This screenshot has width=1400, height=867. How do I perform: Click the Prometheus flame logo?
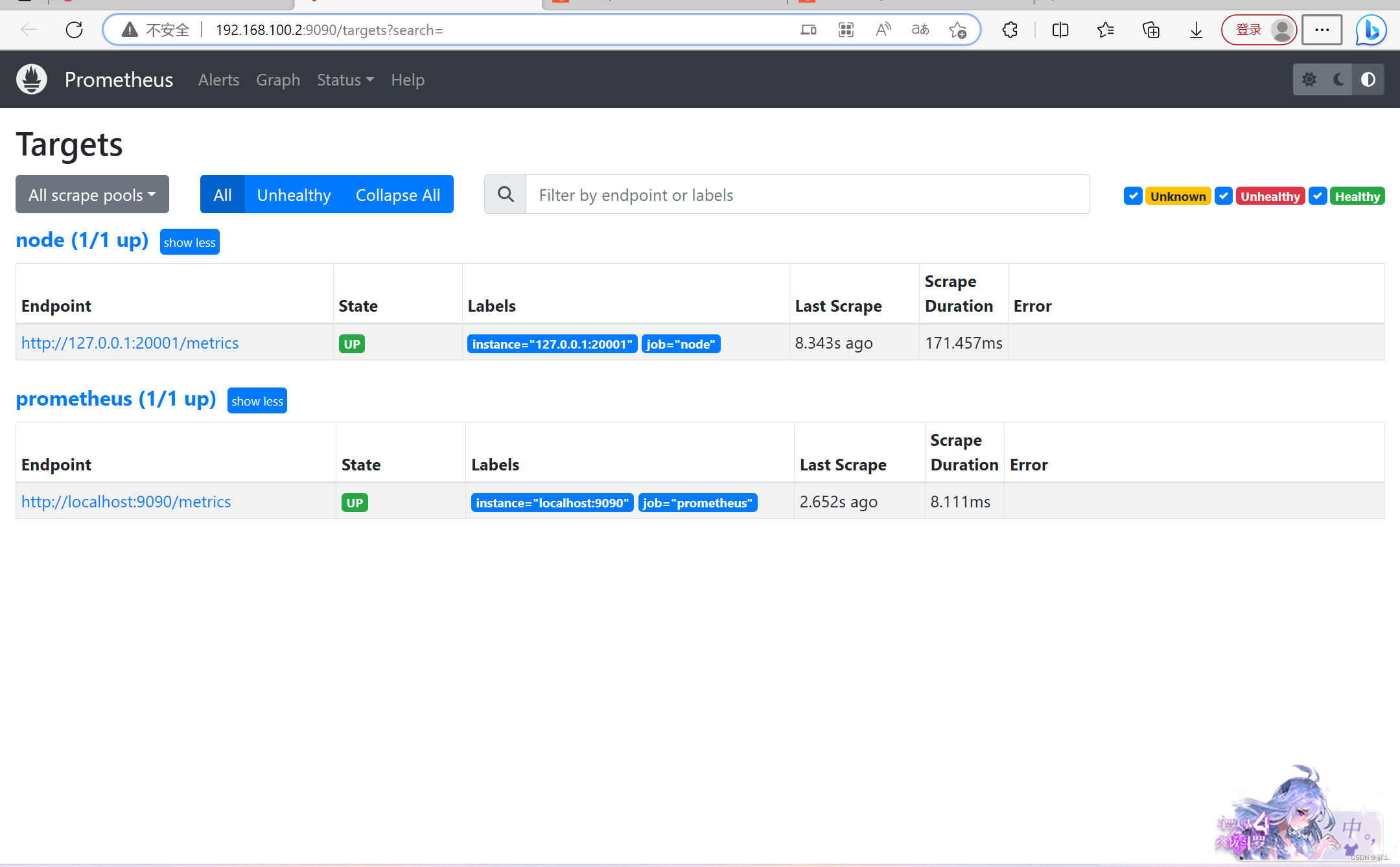pos(31,79)
